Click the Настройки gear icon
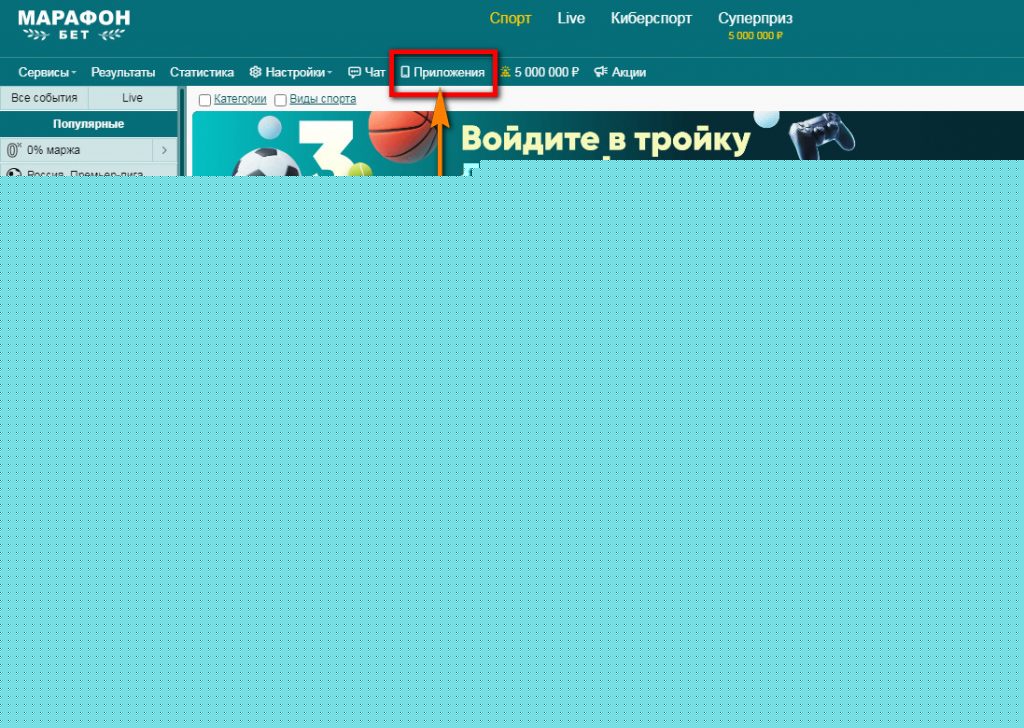Screen dimensions: 1024x728 tap(255, 72)
